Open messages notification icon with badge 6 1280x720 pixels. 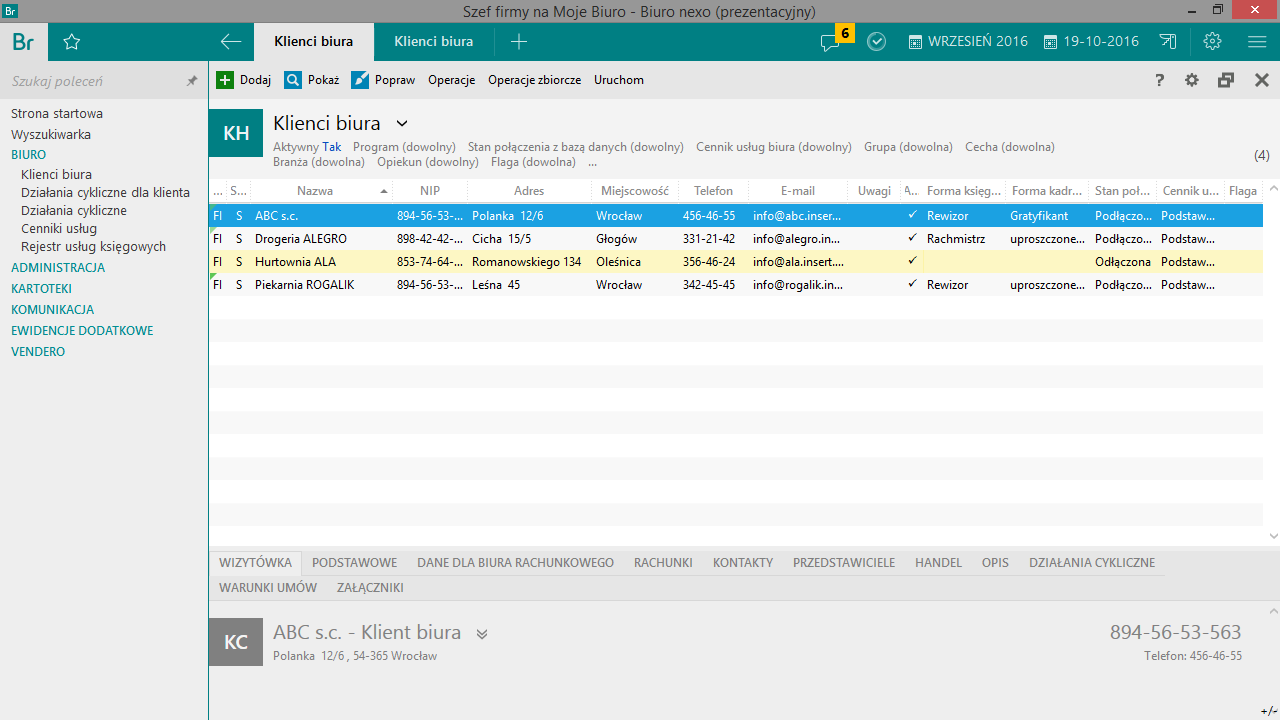coord(830,42)
